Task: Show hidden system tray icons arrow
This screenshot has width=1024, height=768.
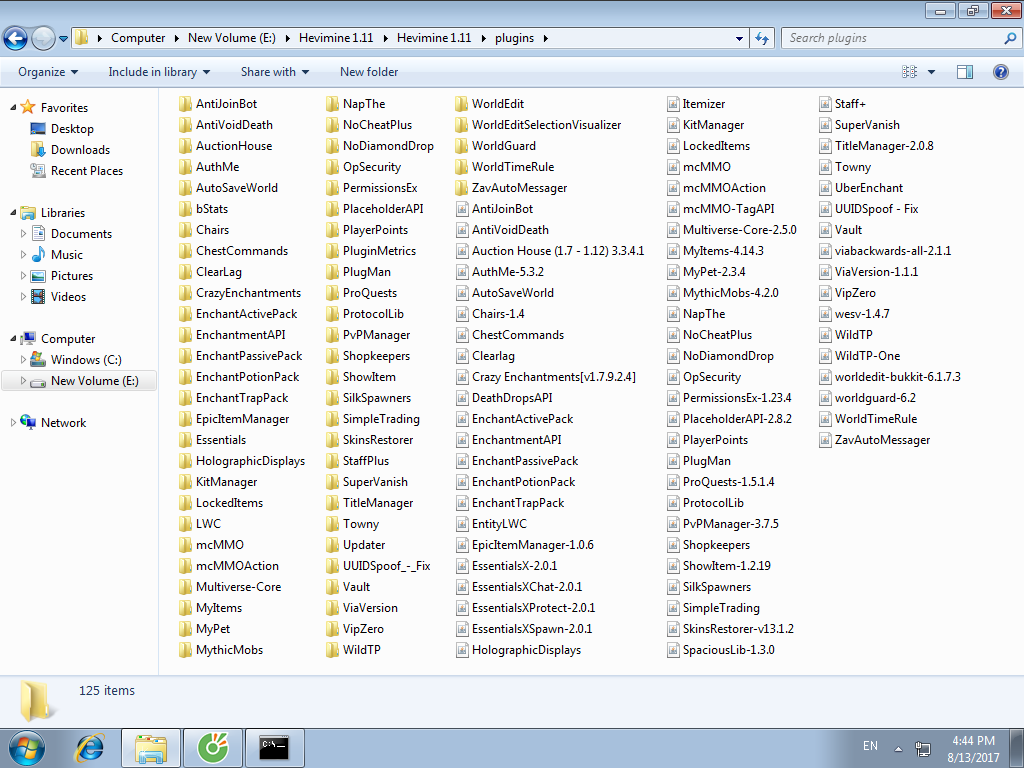Action: coord(898,748)
